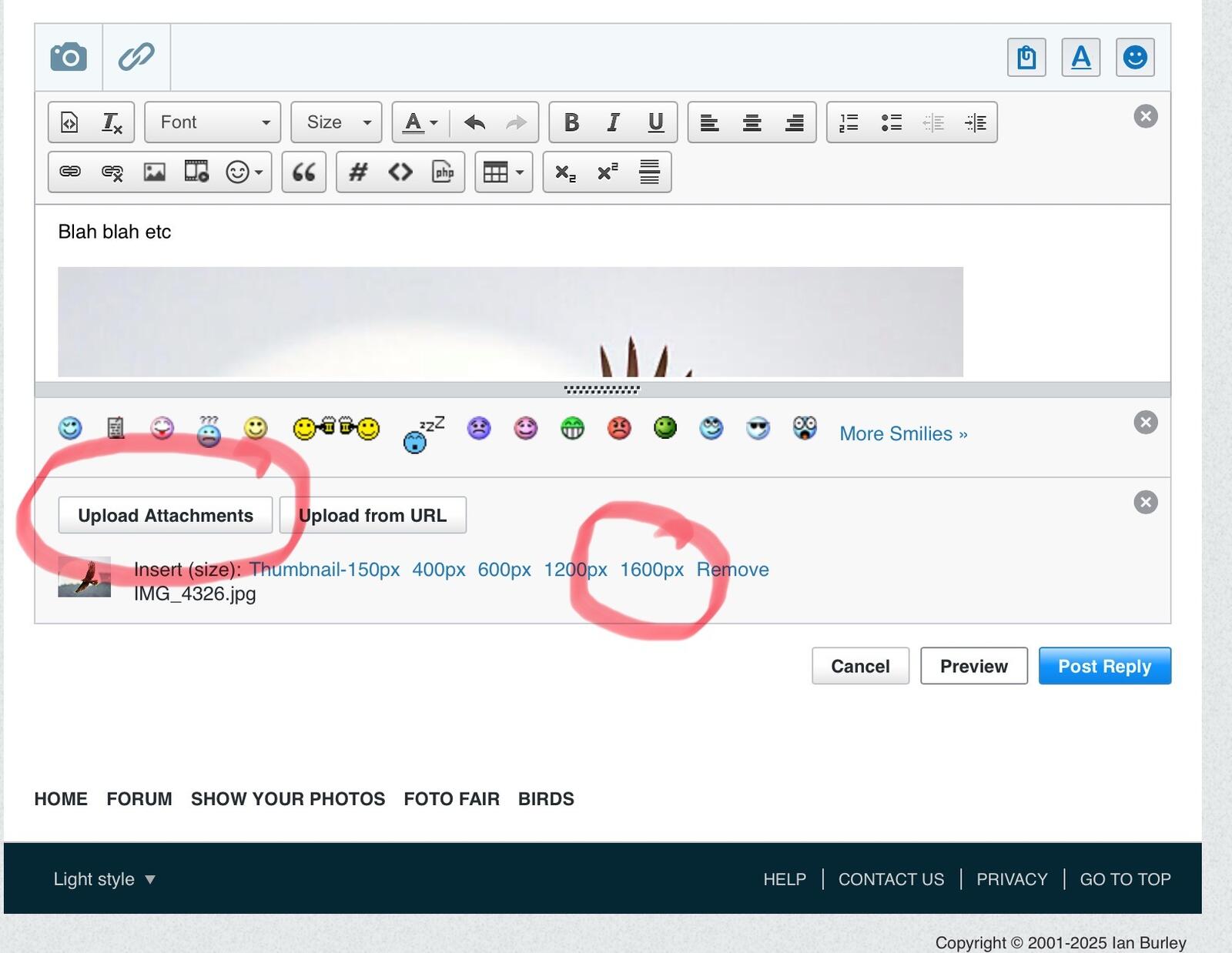Click the Remove Format icon
This screenshot has height=953, width=1232.
point(112,122)
